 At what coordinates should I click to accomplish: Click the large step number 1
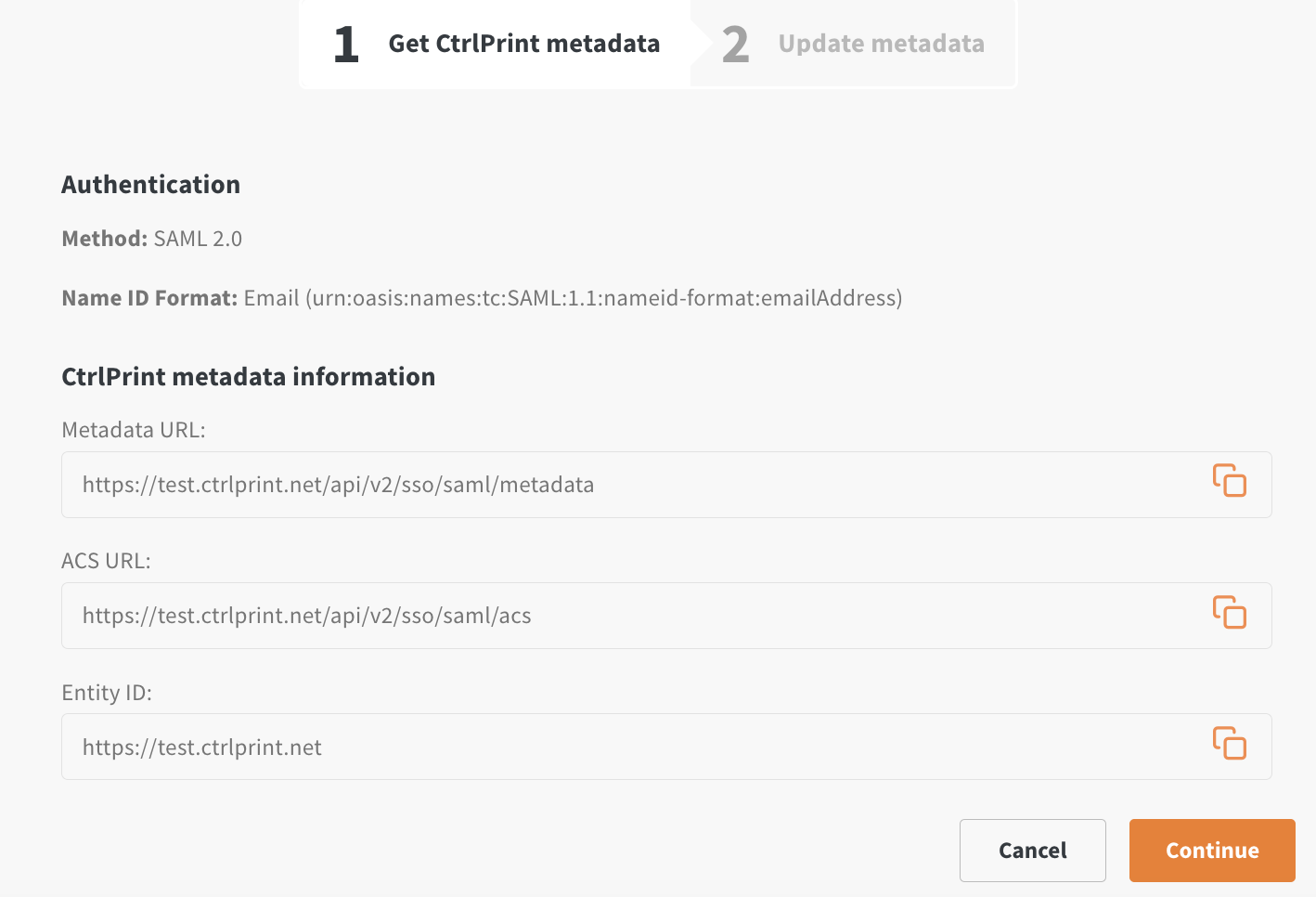pyautogui.click(x=346, y=45)
